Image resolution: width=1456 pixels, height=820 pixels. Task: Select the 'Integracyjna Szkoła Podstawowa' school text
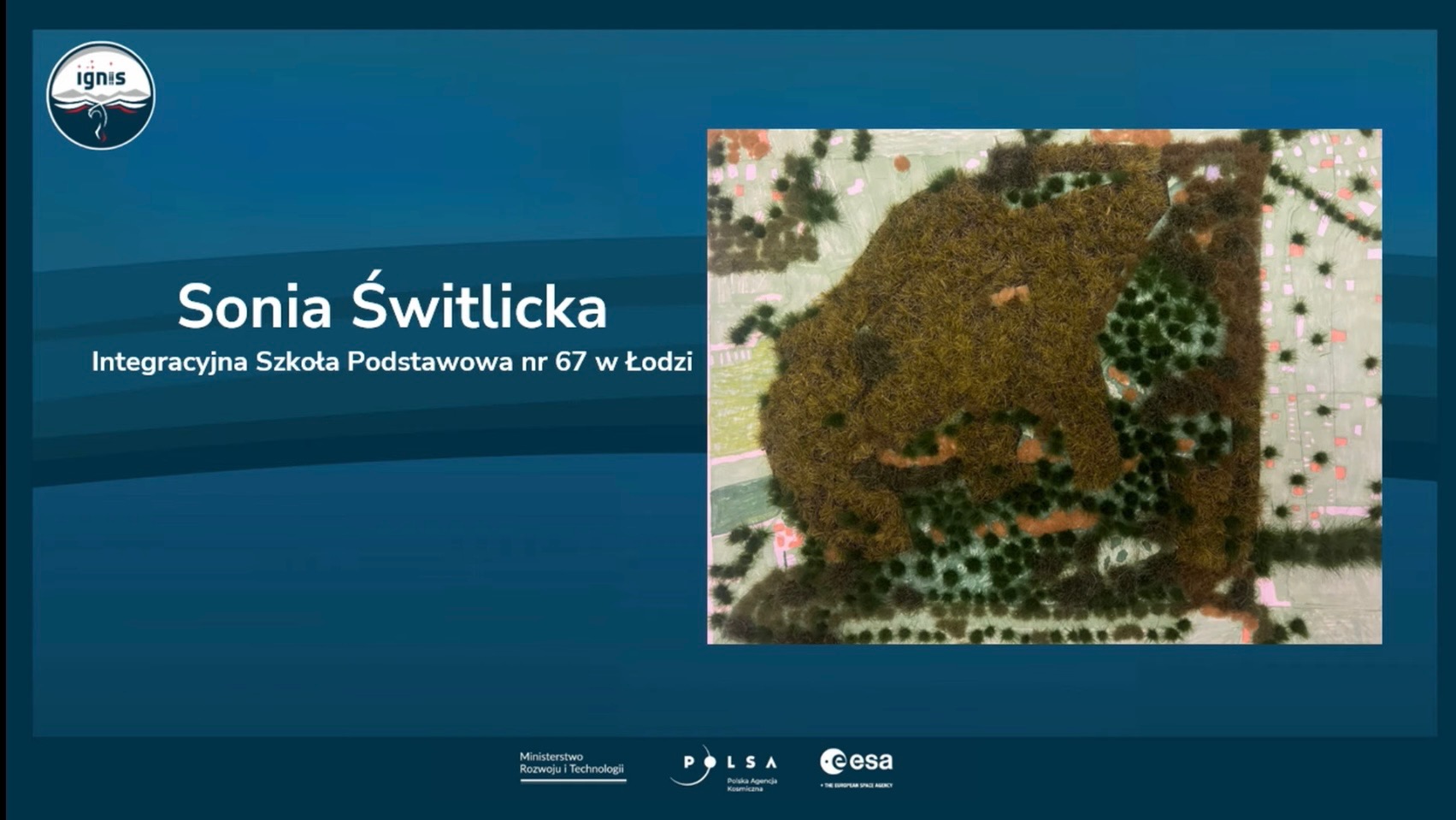click(x=303, y=362)
